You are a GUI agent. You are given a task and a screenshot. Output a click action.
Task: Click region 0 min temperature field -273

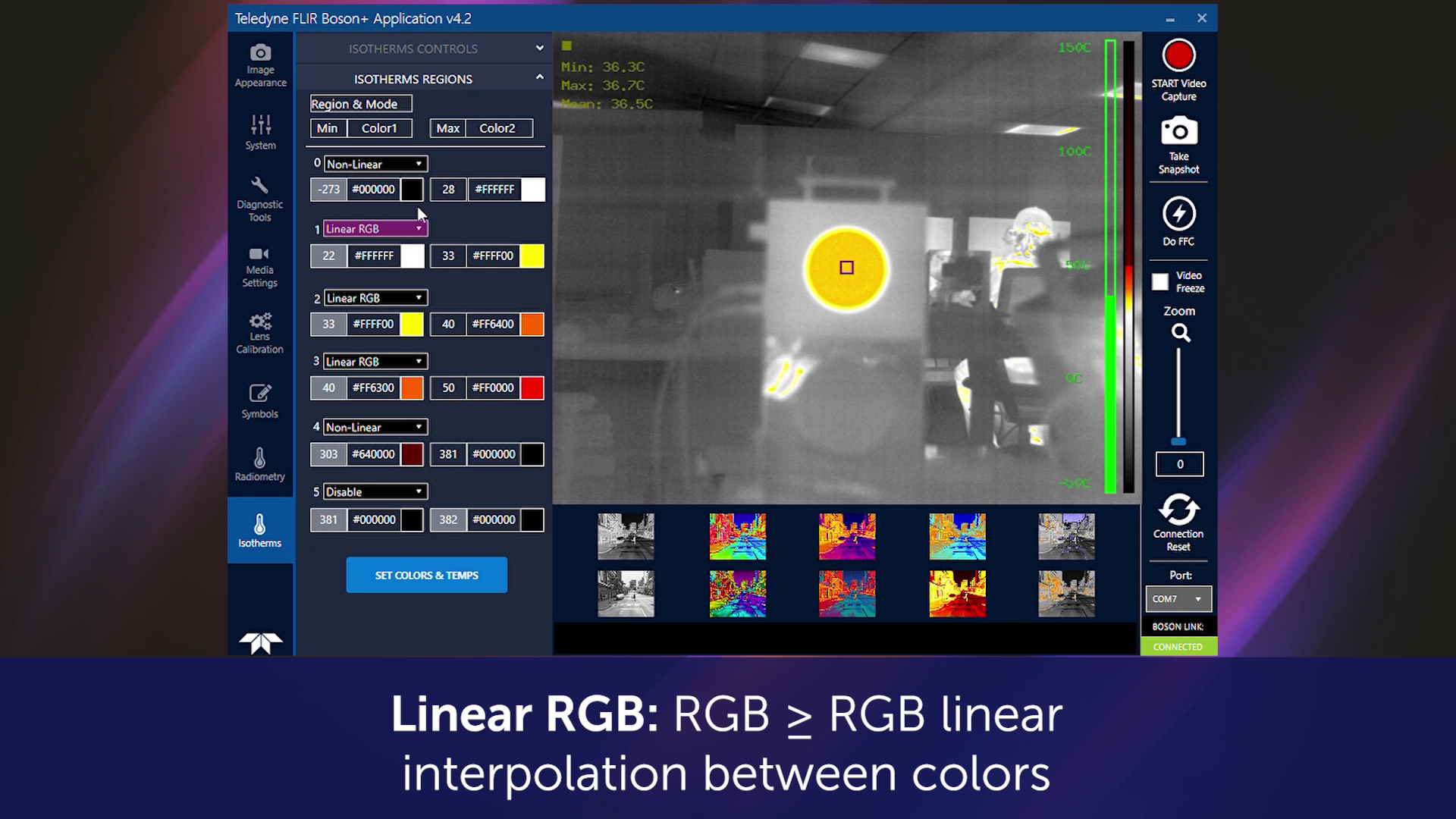pos(328,190)
